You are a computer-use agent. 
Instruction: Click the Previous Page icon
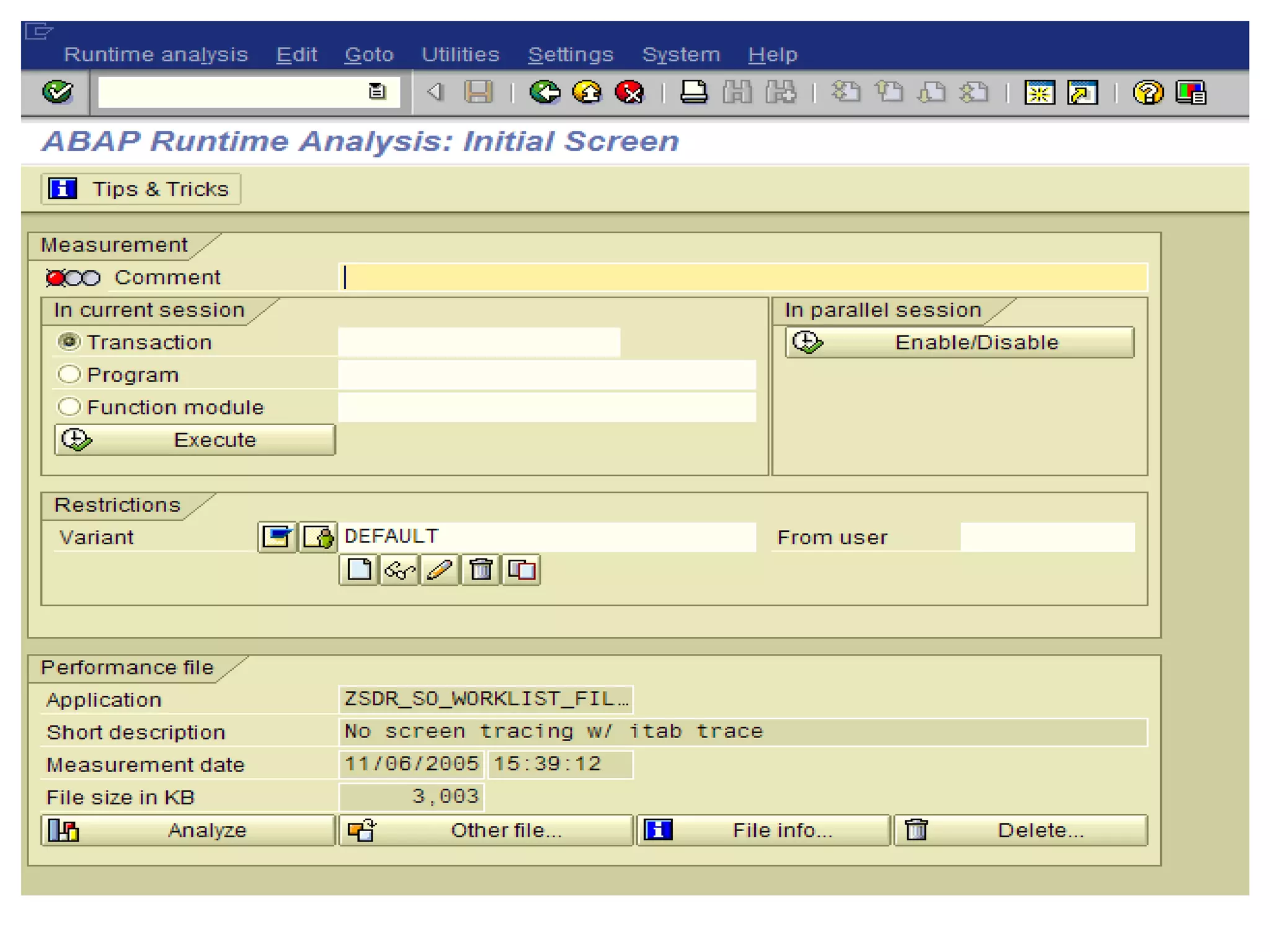point(889,92)
